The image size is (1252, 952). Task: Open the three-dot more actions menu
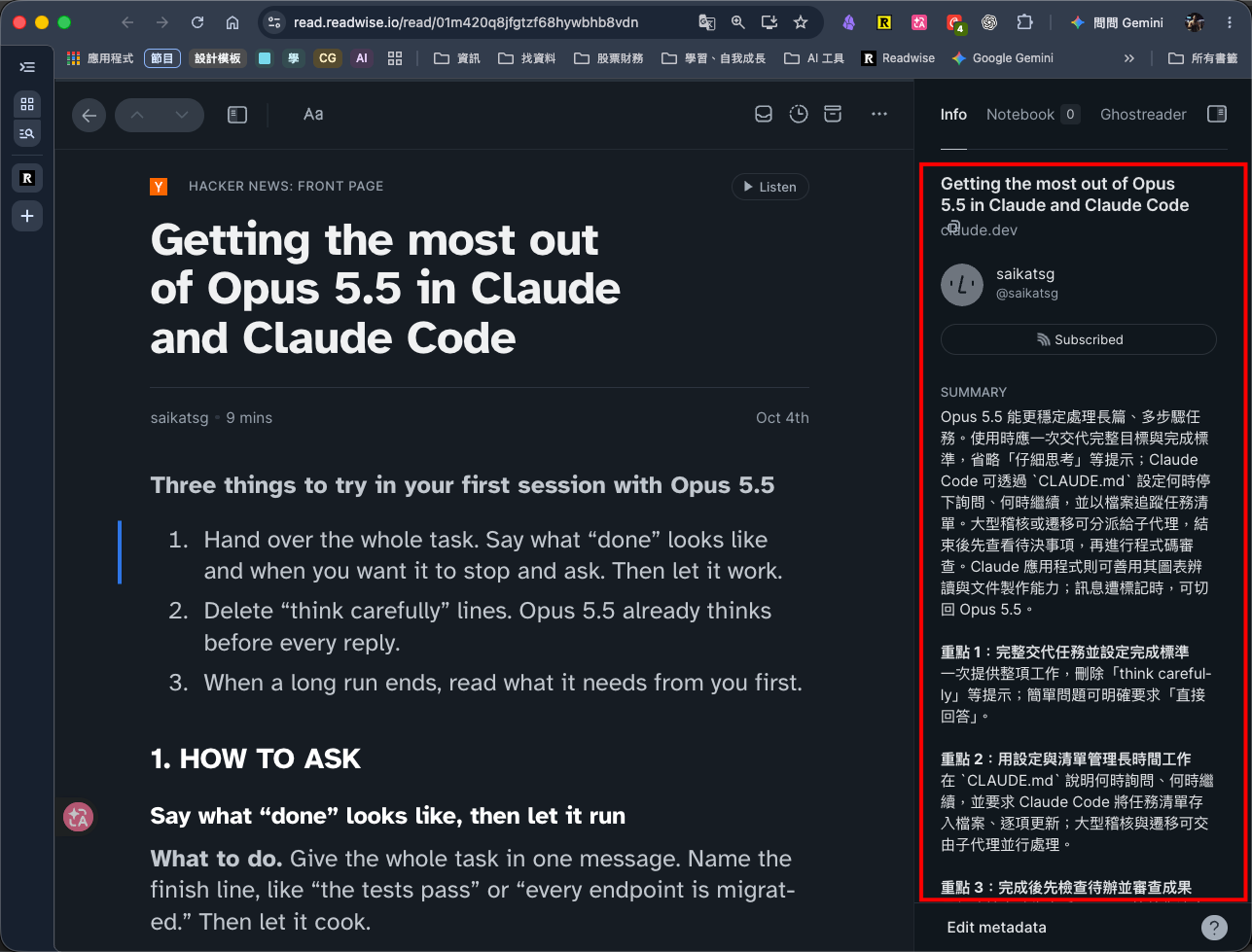pyautogui.click(x=879, y=115)
